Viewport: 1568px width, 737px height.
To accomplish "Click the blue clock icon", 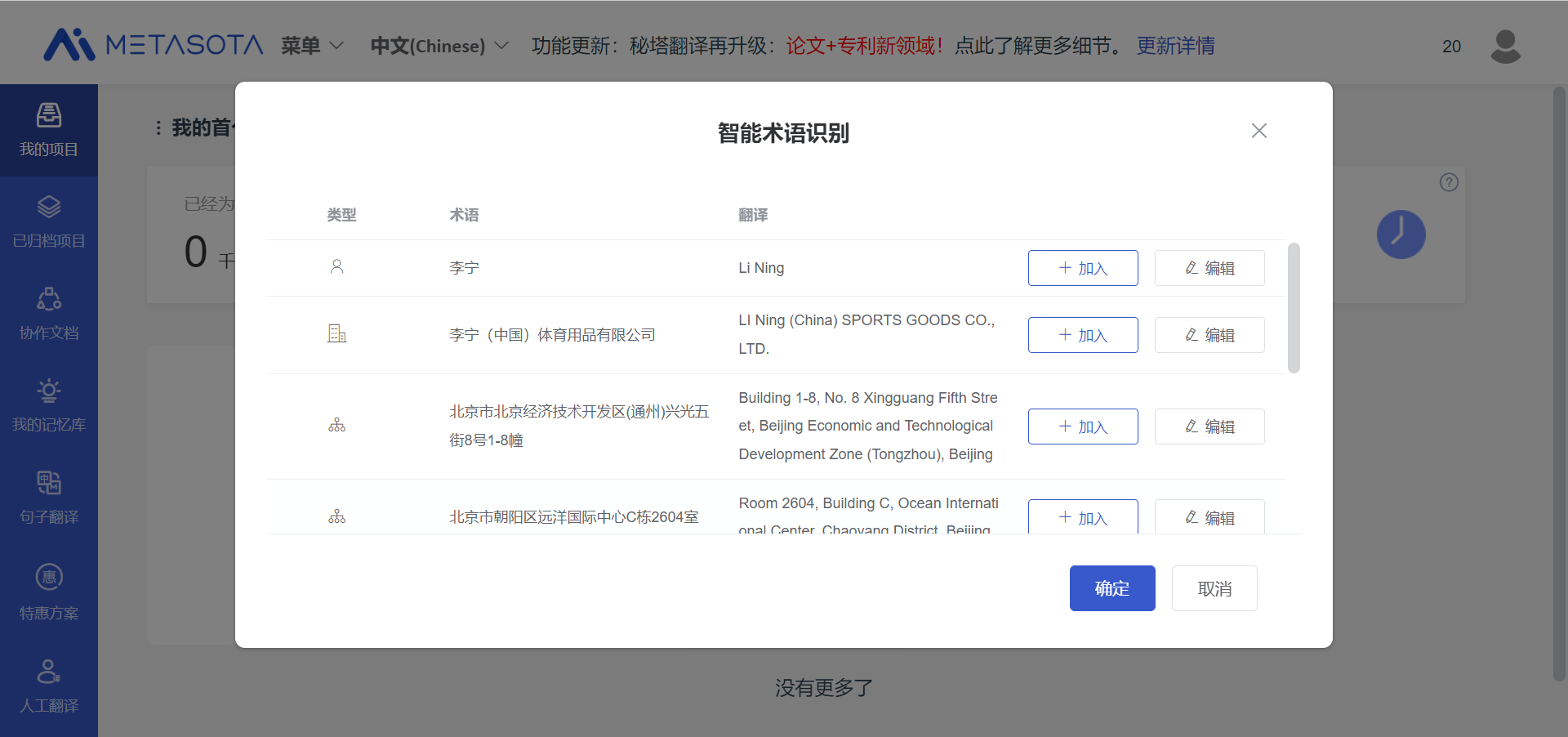I will (x=1401, y=234).
